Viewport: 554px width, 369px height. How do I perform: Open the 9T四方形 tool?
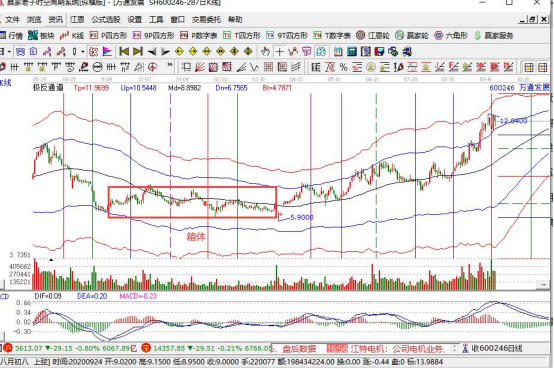287,35
